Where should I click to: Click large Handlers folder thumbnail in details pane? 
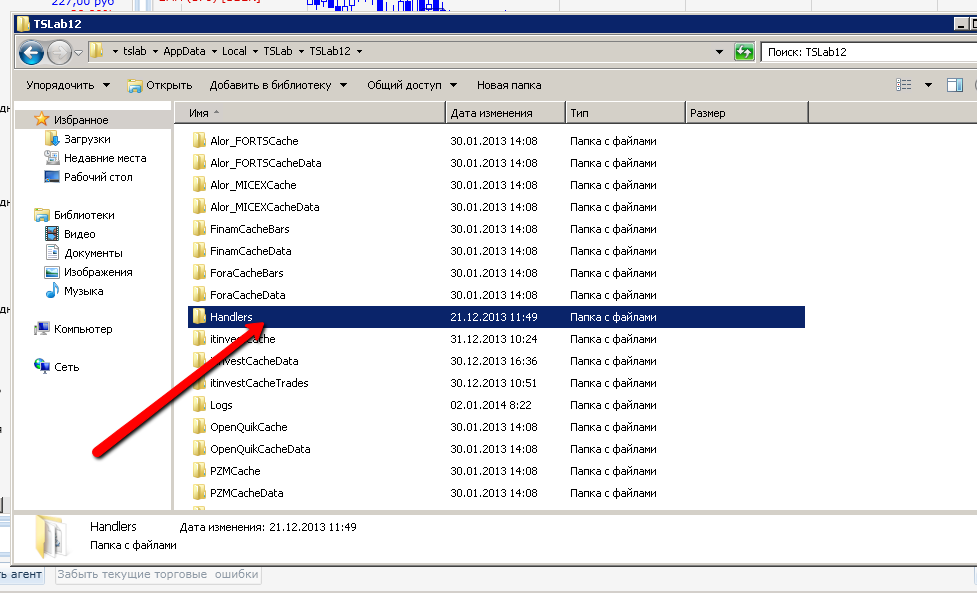pos(52,536)
